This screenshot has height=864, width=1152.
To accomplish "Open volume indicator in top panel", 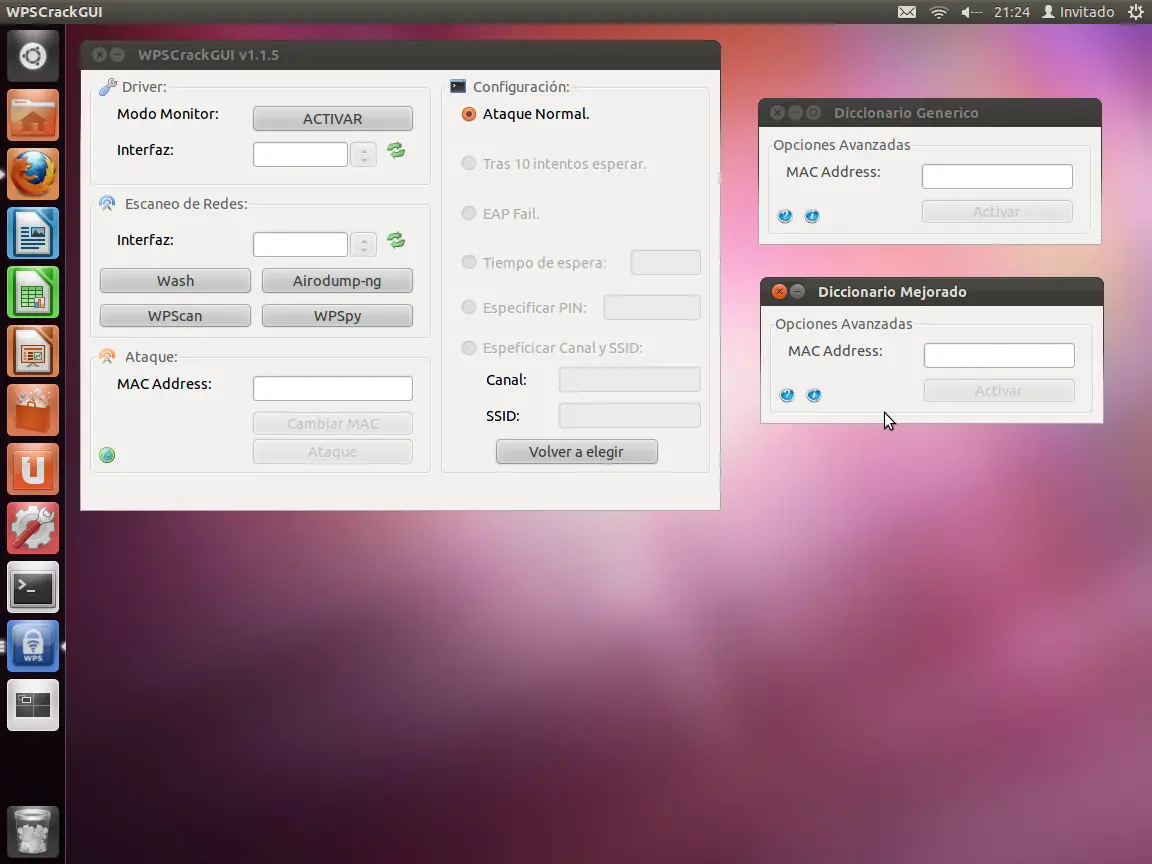I will (971, 12).
